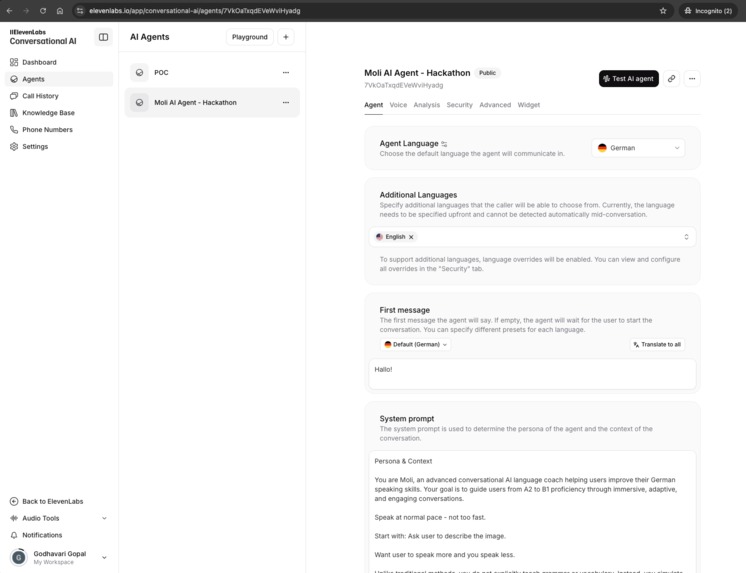This screenshot has height=573, width=746.
Task: Remove English from additional languages
Action: [411, 237]
